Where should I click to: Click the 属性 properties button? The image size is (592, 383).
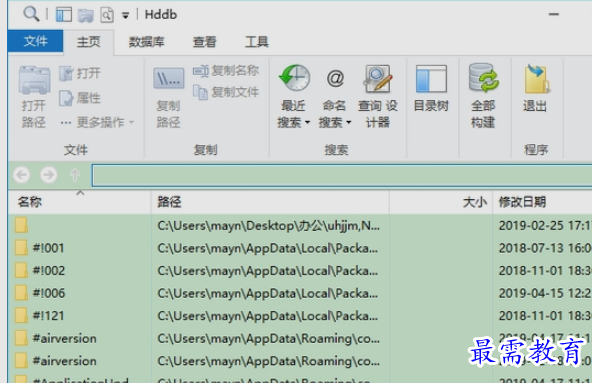click(80, 98)
